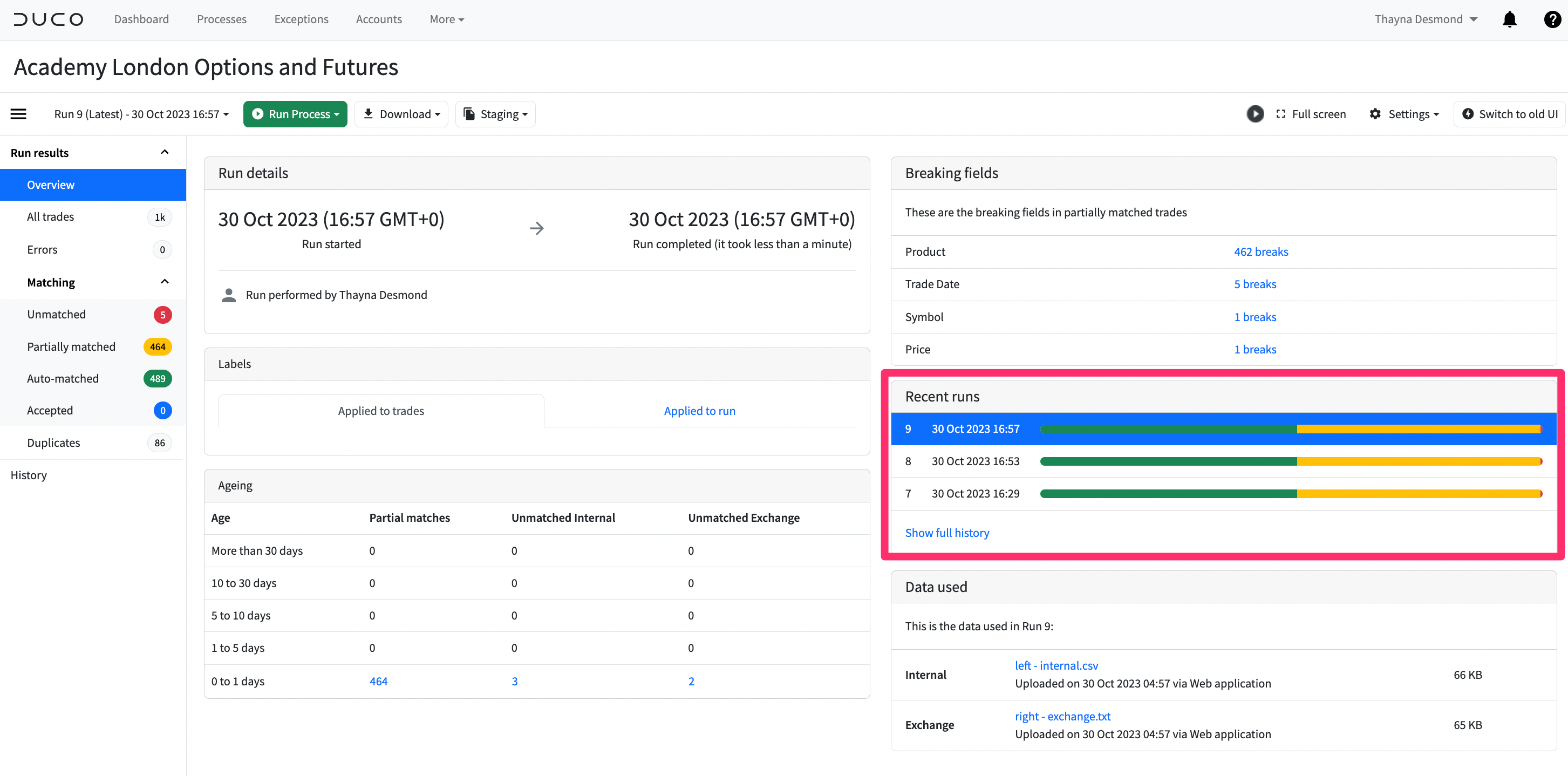Click the progress bar for run 7
The image size is (1568, 776).
[1291, 493]
